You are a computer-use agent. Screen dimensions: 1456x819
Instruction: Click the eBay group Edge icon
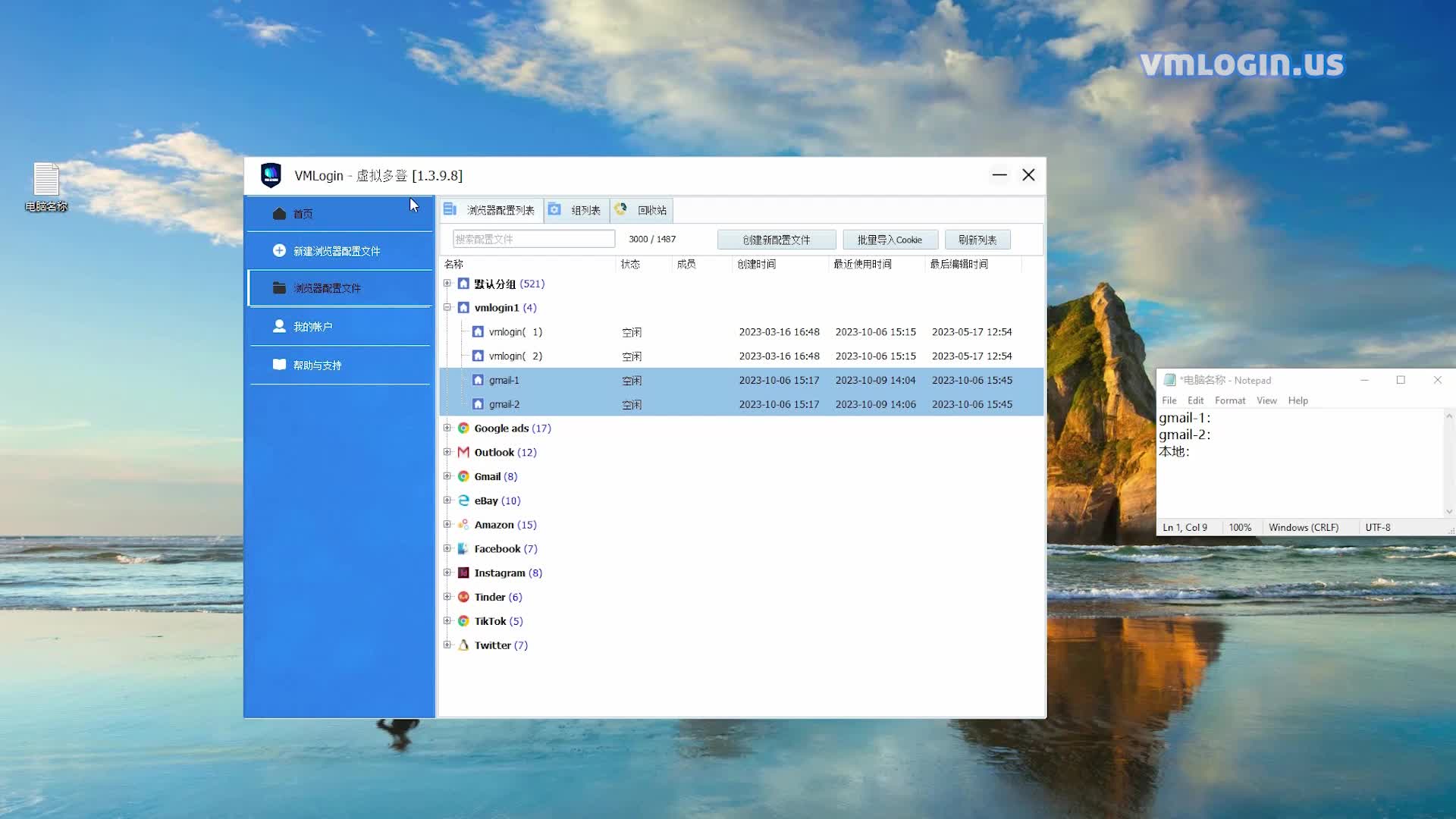click(x=463, y=500)
